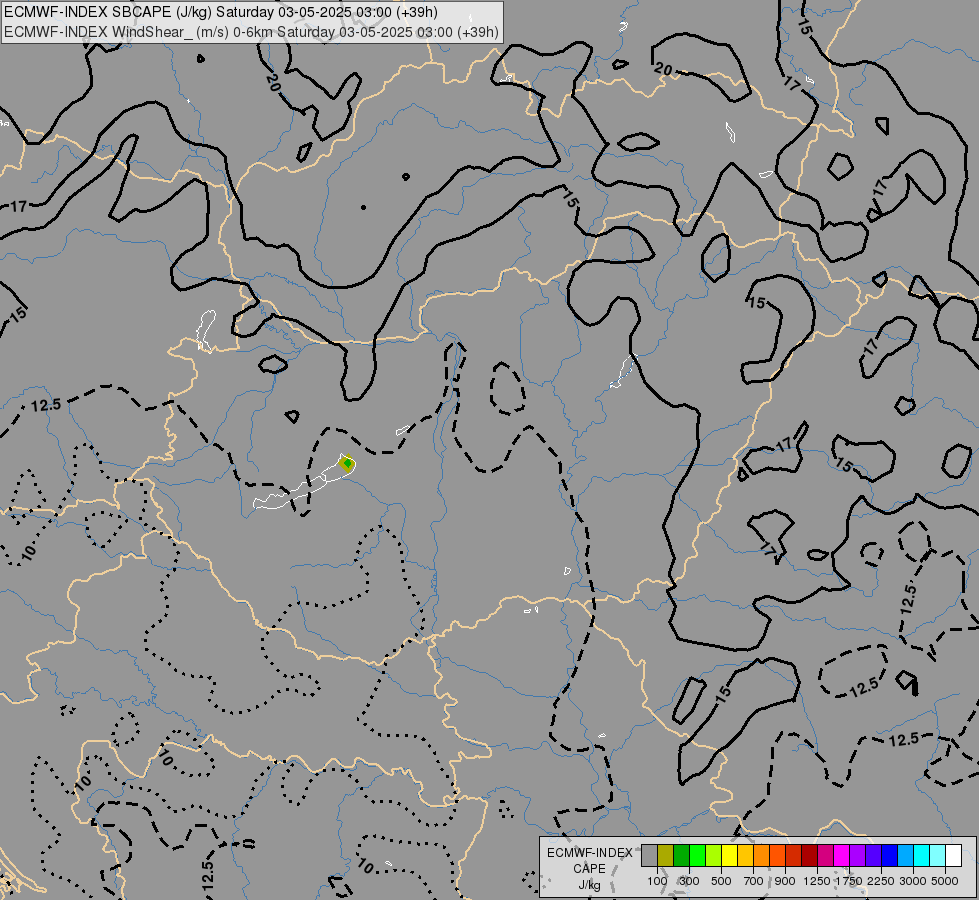Pick the dark green legend swatch
The width and height of the screenshot is (979, 900).
coord(681,856)
